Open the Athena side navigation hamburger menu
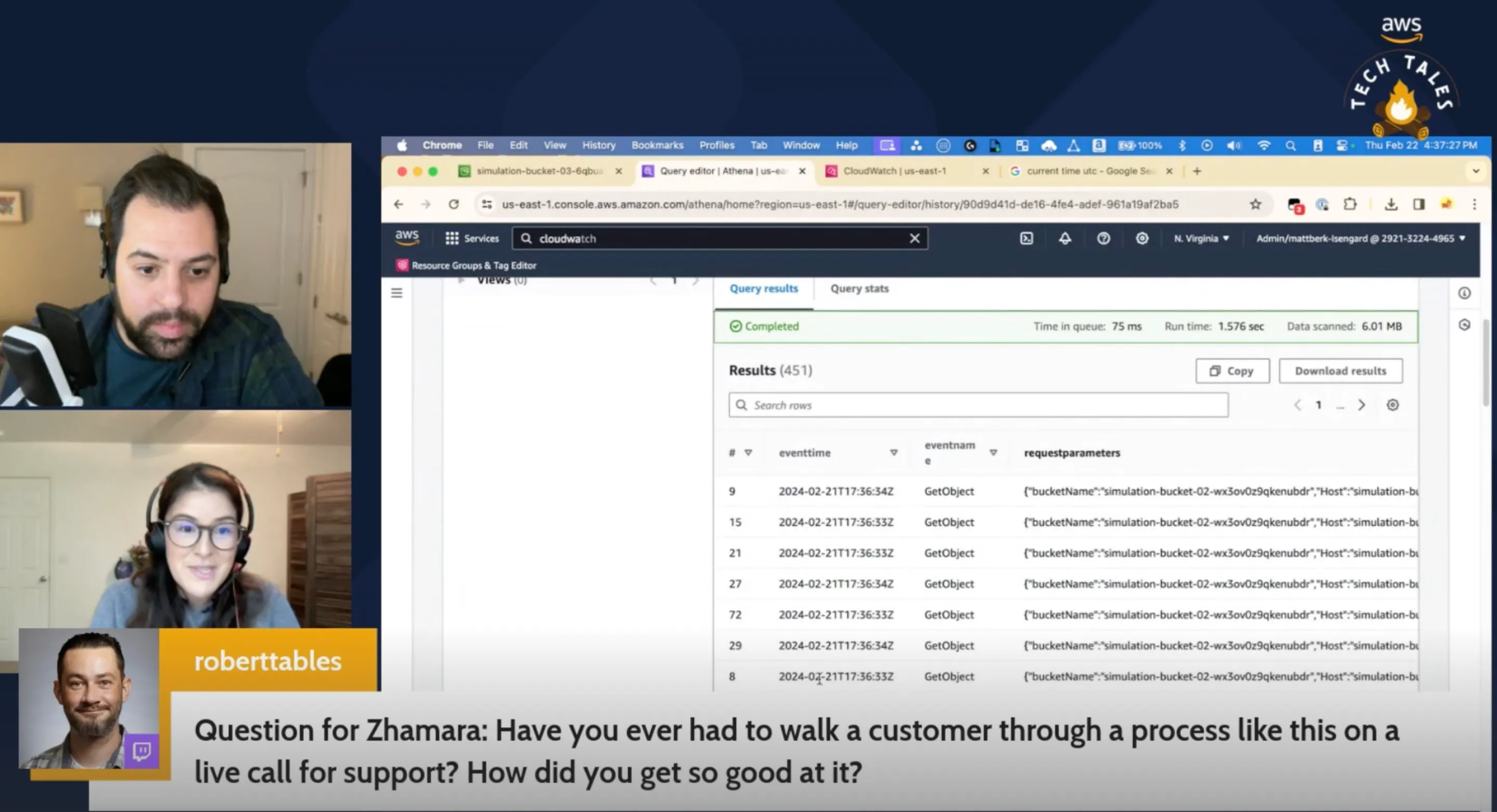Image resolution: width=1497 pixels, height=812 pixels. point(396,293)
